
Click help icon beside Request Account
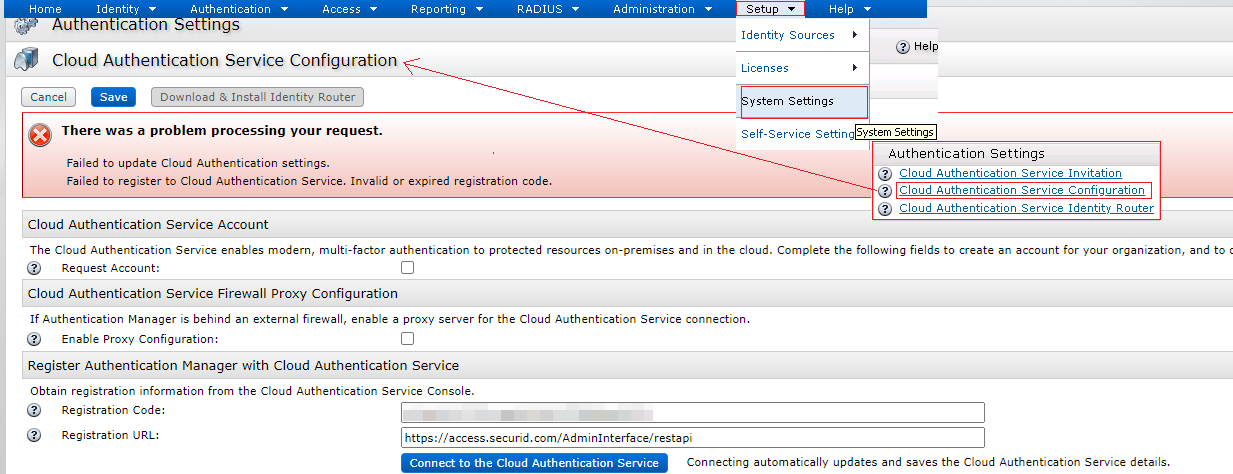point(34,268)
